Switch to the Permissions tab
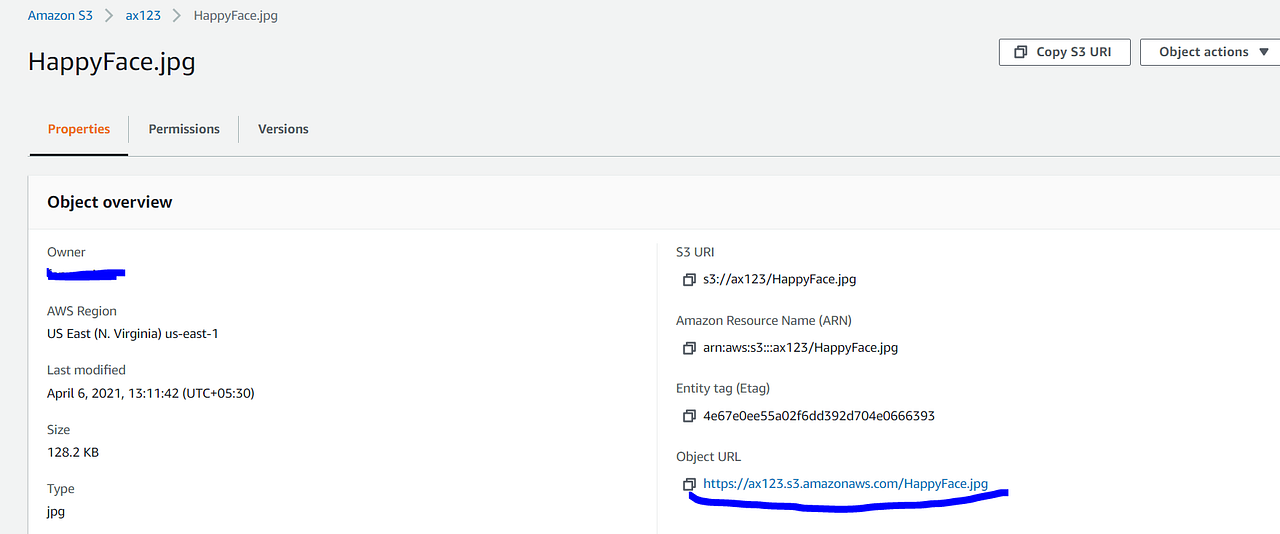This screenshot has height=534, width=1280. coord(184,129)
